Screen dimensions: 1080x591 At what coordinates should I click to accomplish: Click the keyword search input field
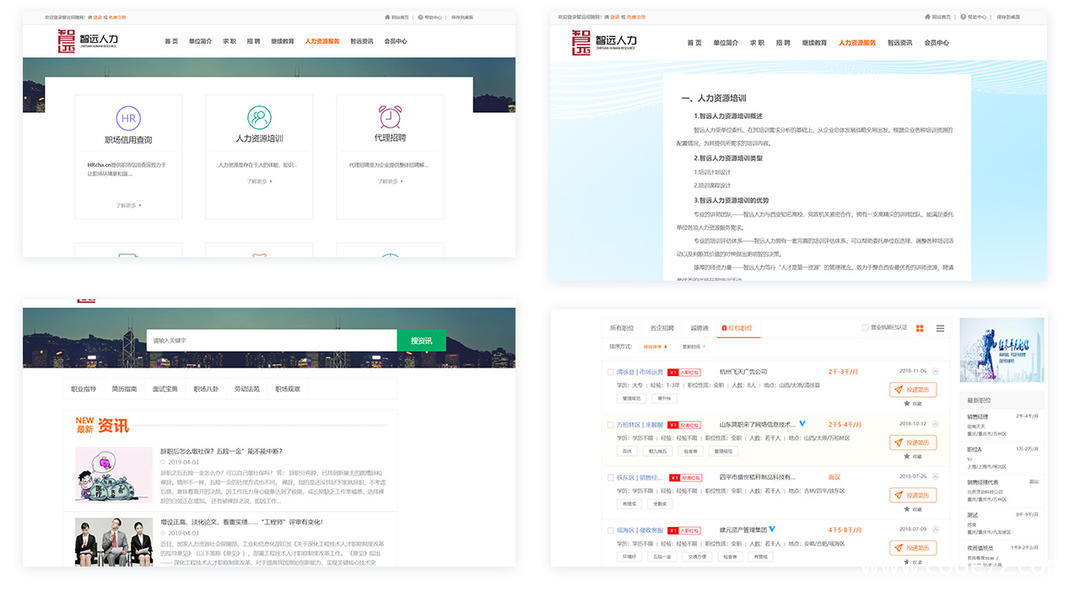pos(271,340)
